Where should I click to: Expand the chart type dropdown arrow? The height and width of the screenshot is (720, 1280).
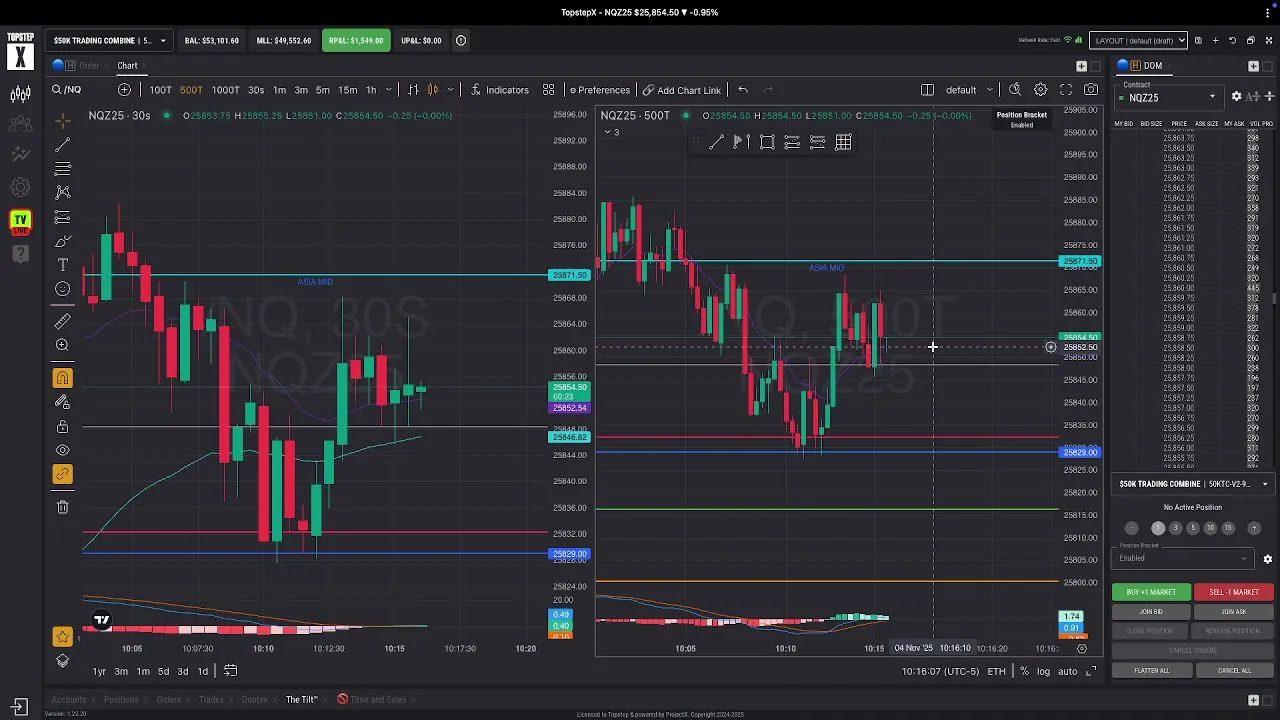(451, 90)
